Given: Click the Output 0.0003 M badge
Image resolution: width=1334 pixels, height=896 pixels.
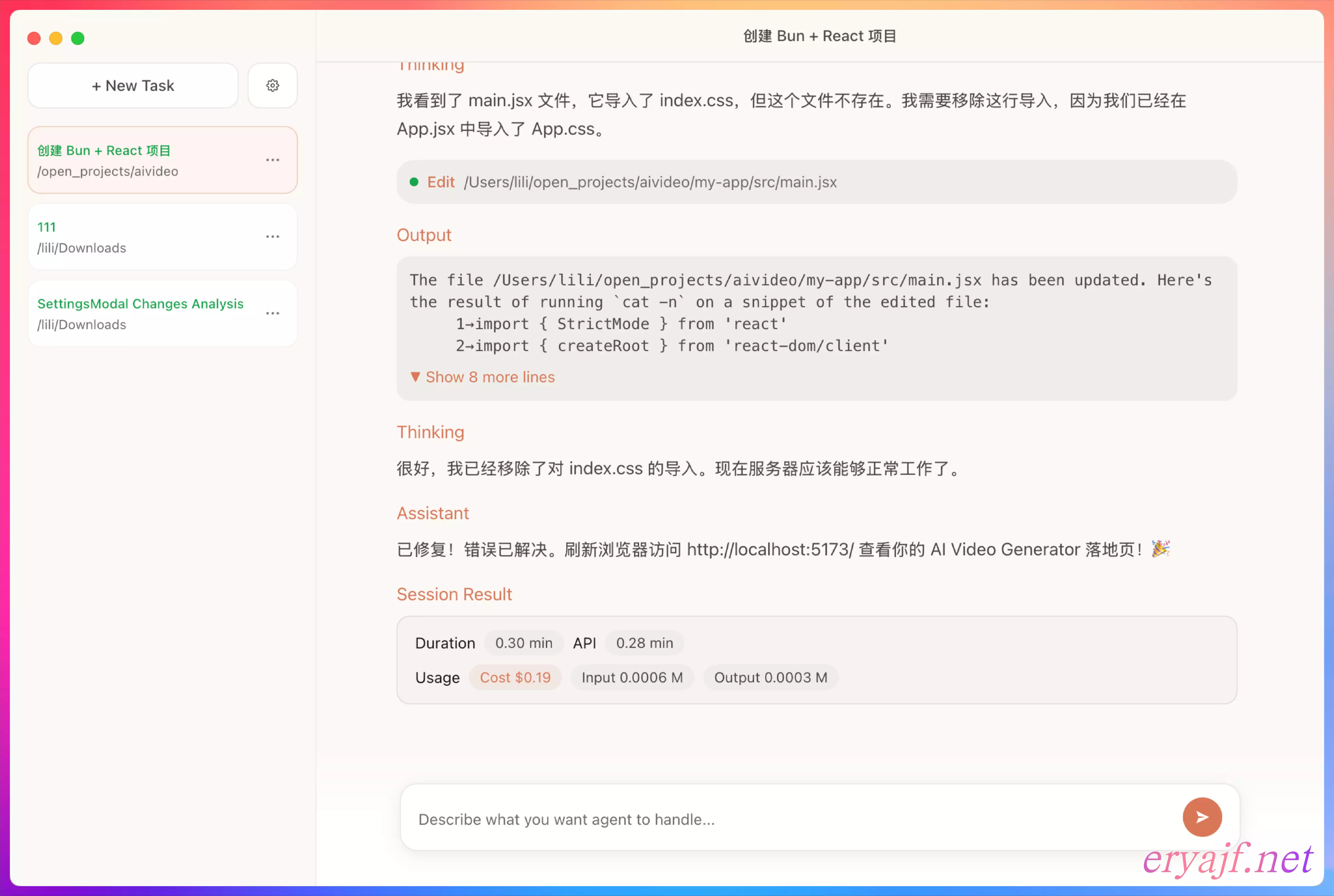Looking at the screenshot, I should [x=770, y=678].
